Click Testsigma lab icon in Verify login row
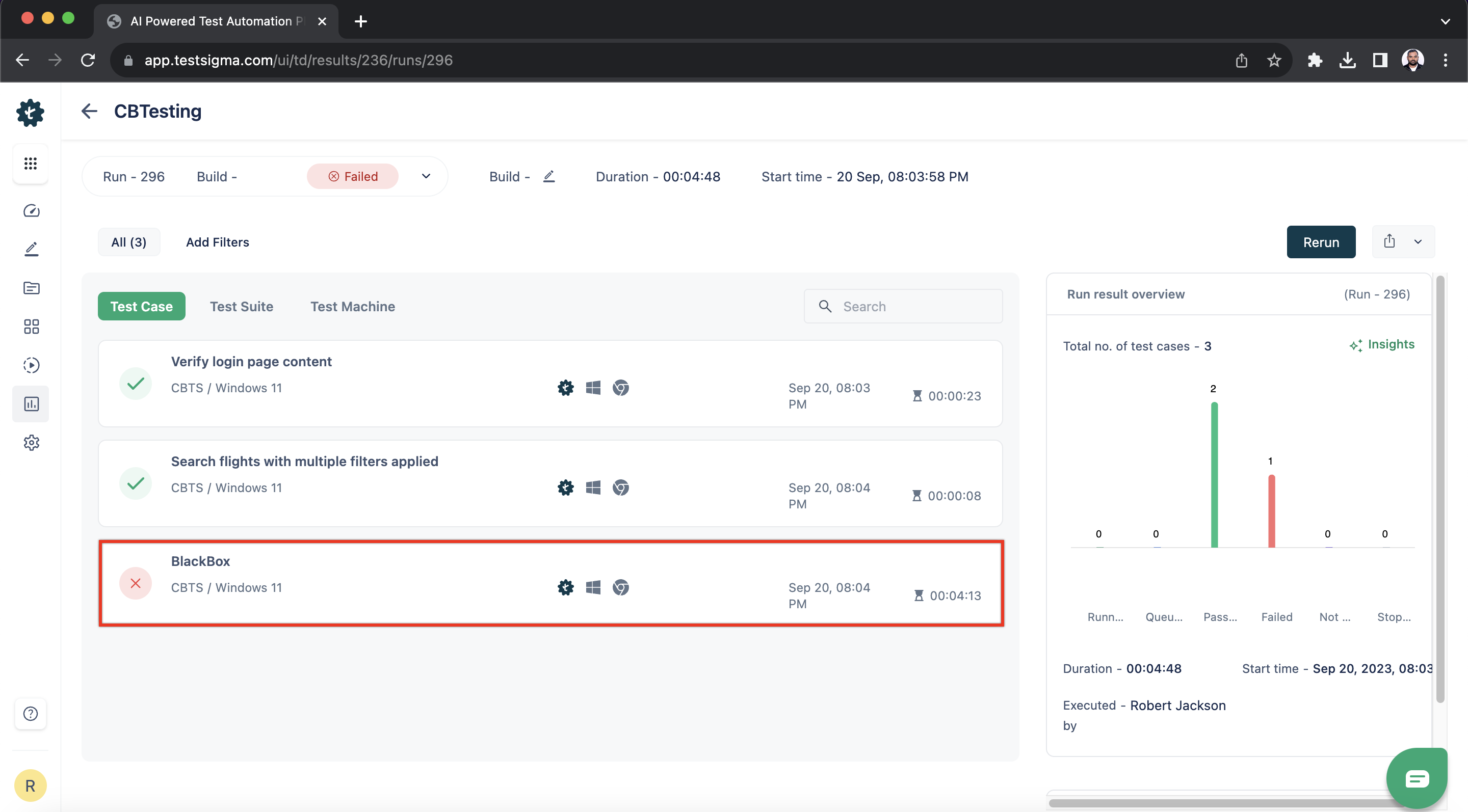 (565, 388)
